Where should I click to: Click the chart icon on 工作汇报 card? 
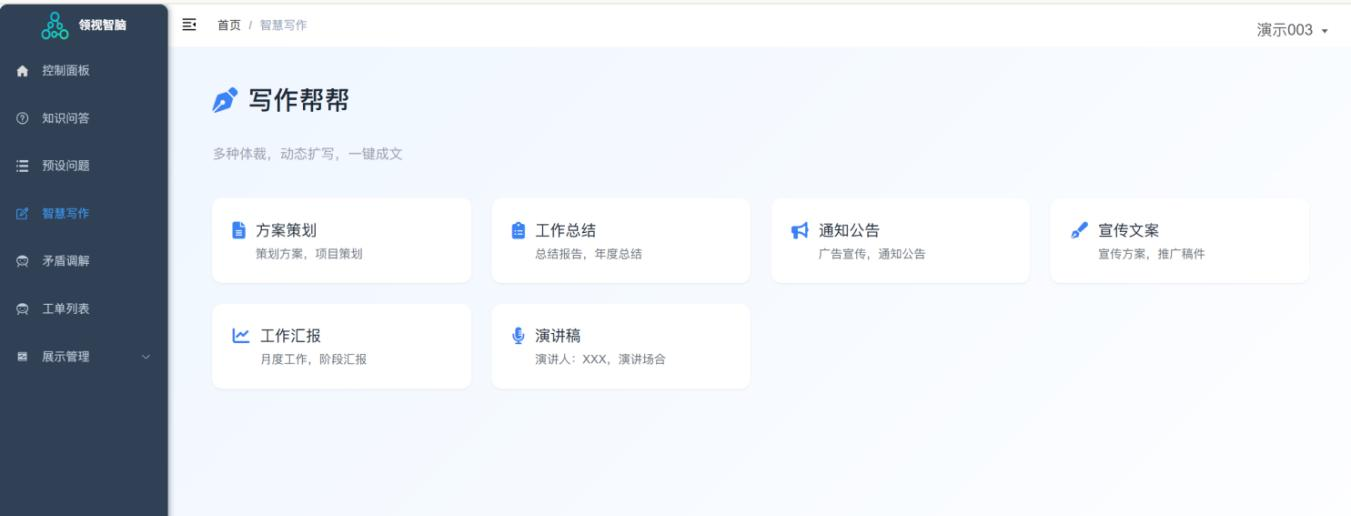[x=240, y=336]
